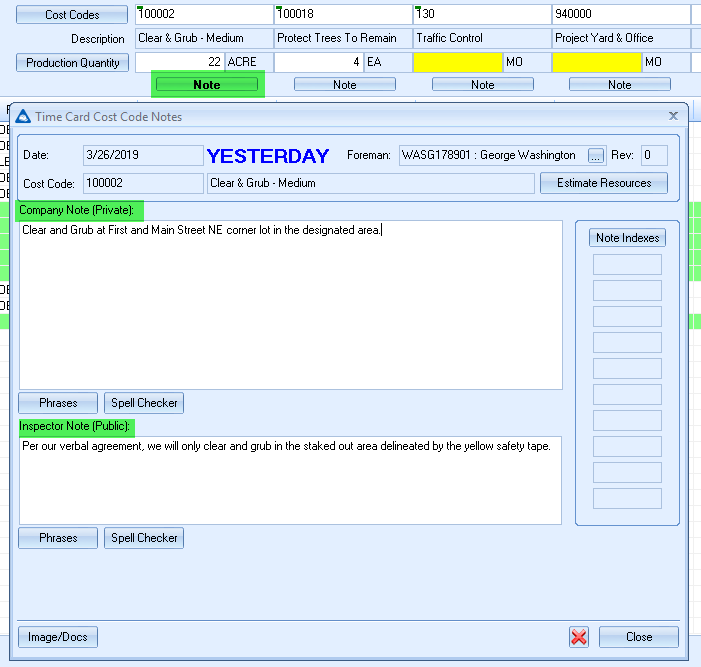701x667 pixels.
Task: Close the Time Card Cost Code Notes dialog
Action: pos(673,116)
